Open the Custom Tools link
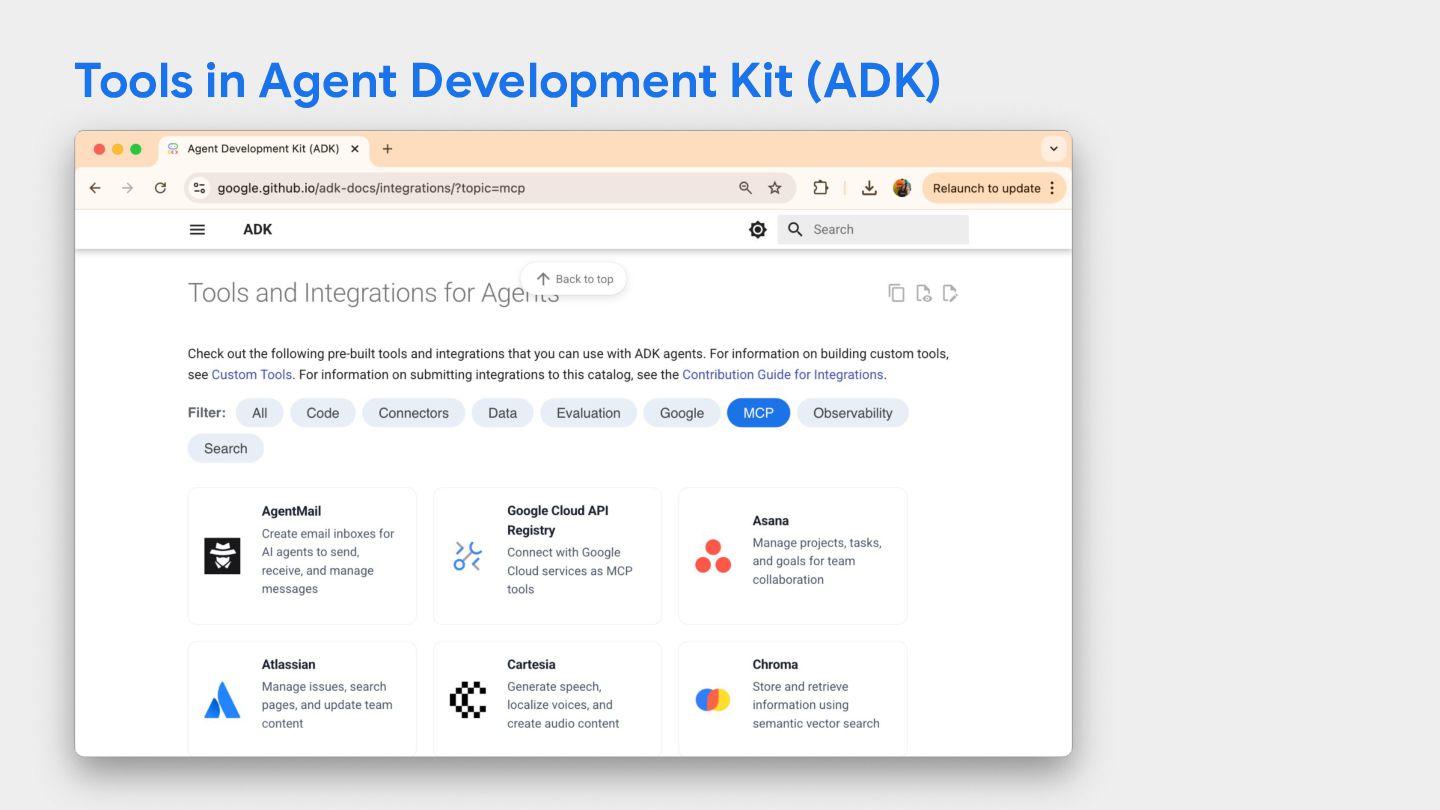Image resolution: width=1440 pixels, height=810 pixels. 252,375
